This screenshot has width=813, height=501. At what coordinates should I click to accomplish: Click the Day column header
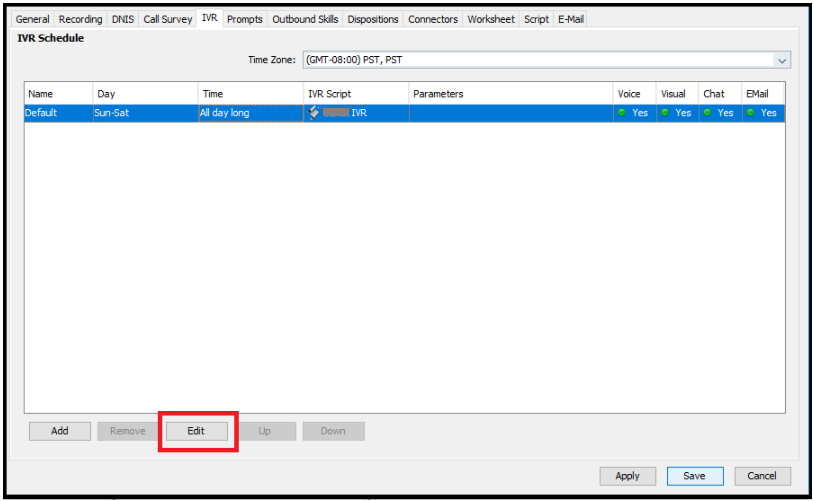pos(145,94)
